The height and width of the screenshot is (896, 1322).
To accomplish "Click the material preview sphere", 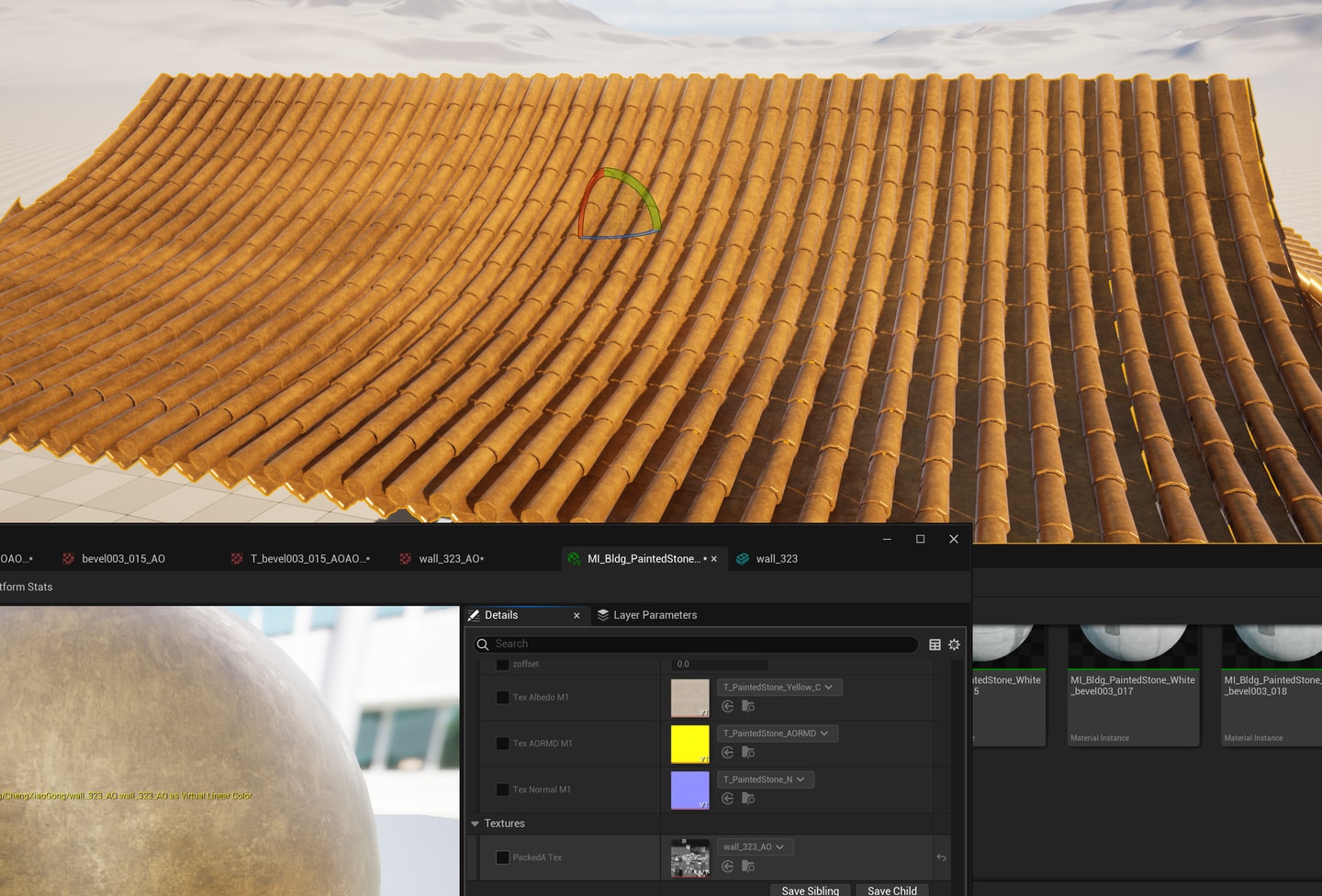I will click(184, 753).
